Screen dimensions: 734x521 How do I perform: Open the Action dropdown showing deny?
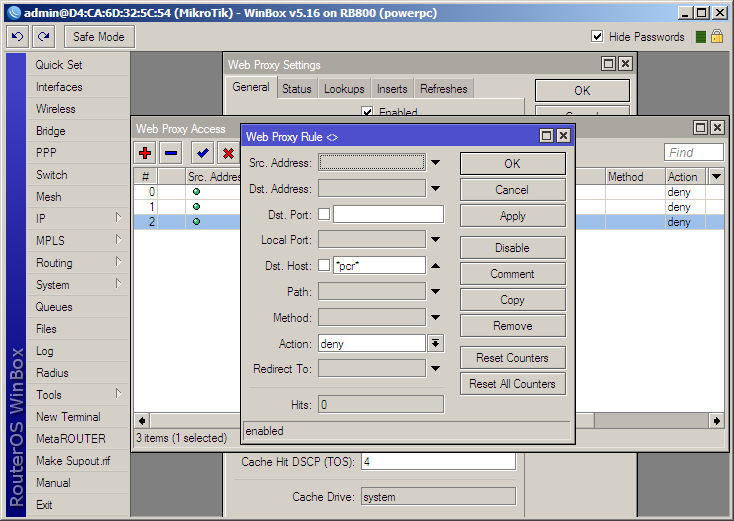coord(435,344)
